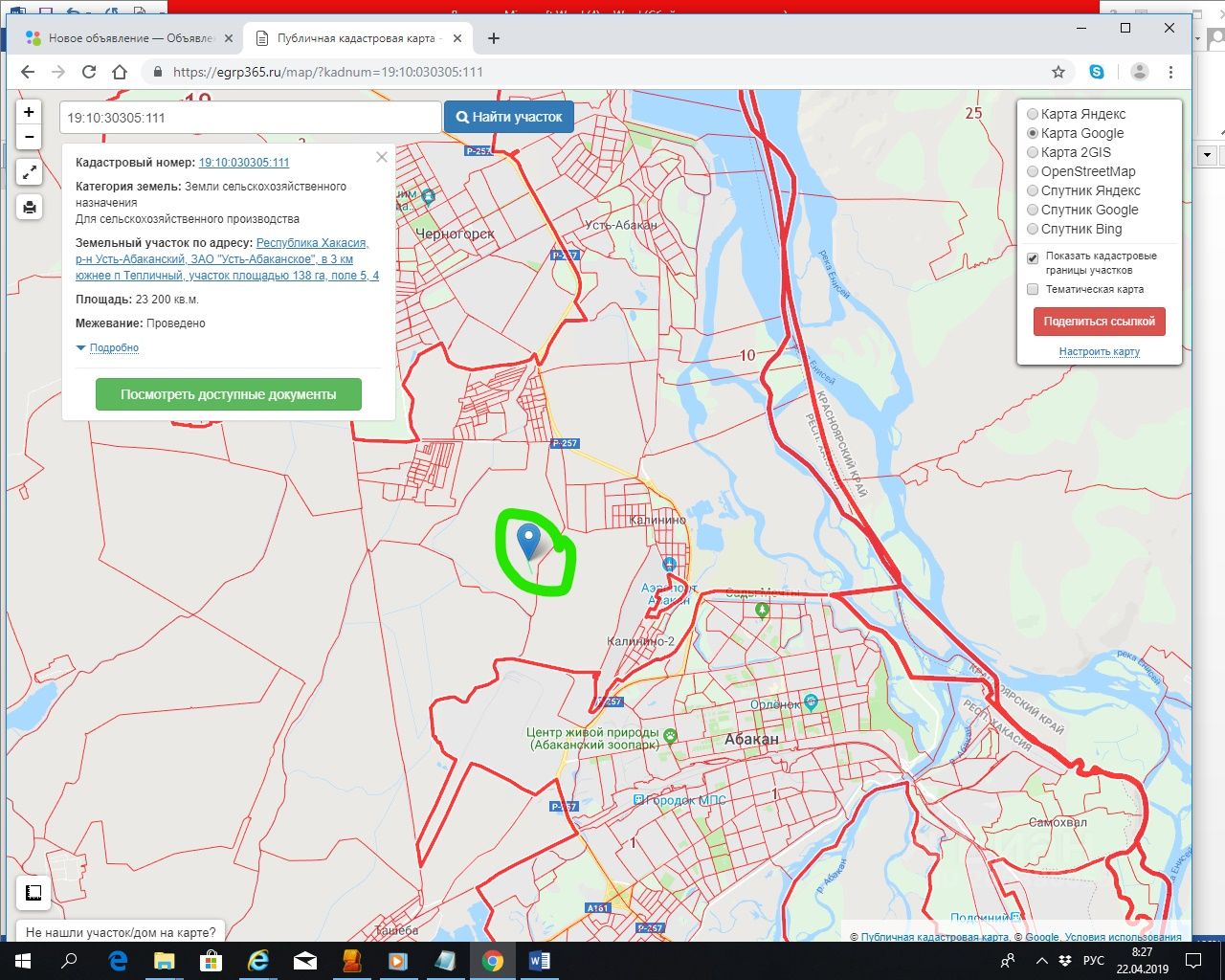Click the Орлёнок map marker

[811, 702]
